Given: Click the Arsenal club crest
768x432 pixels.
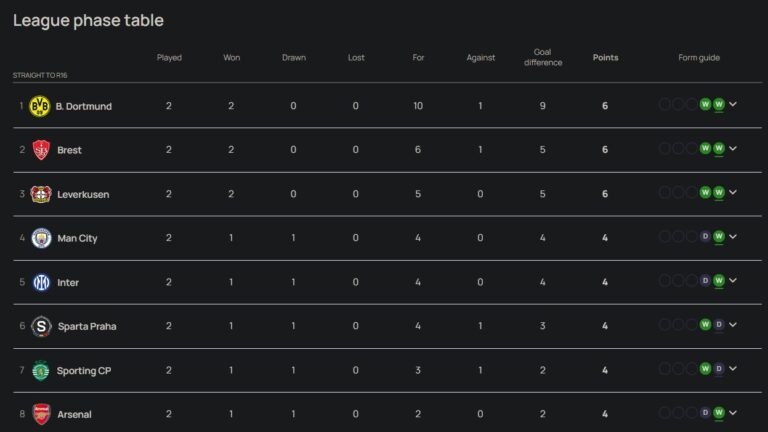Looking at the screenshot, I should coord(41,414).
